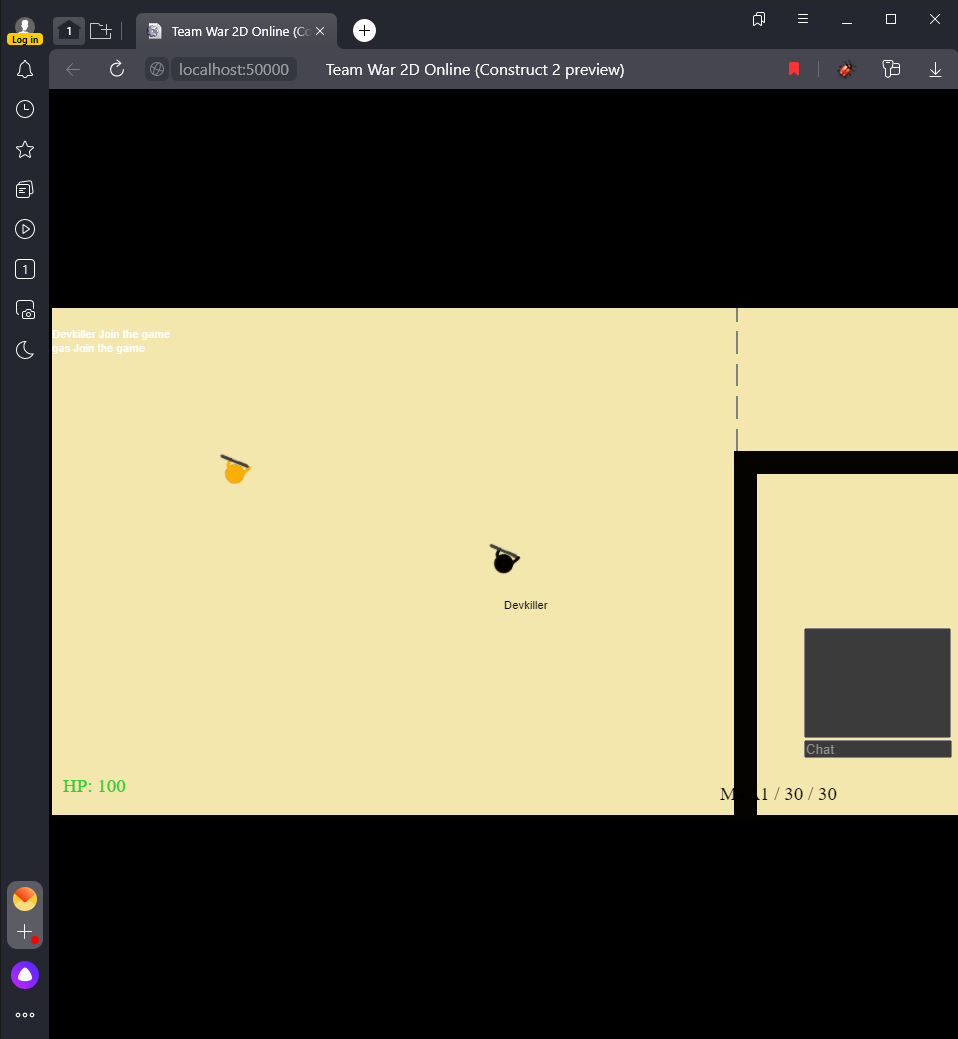Open the screenshot capture tool icon

(x=25, y=309)
